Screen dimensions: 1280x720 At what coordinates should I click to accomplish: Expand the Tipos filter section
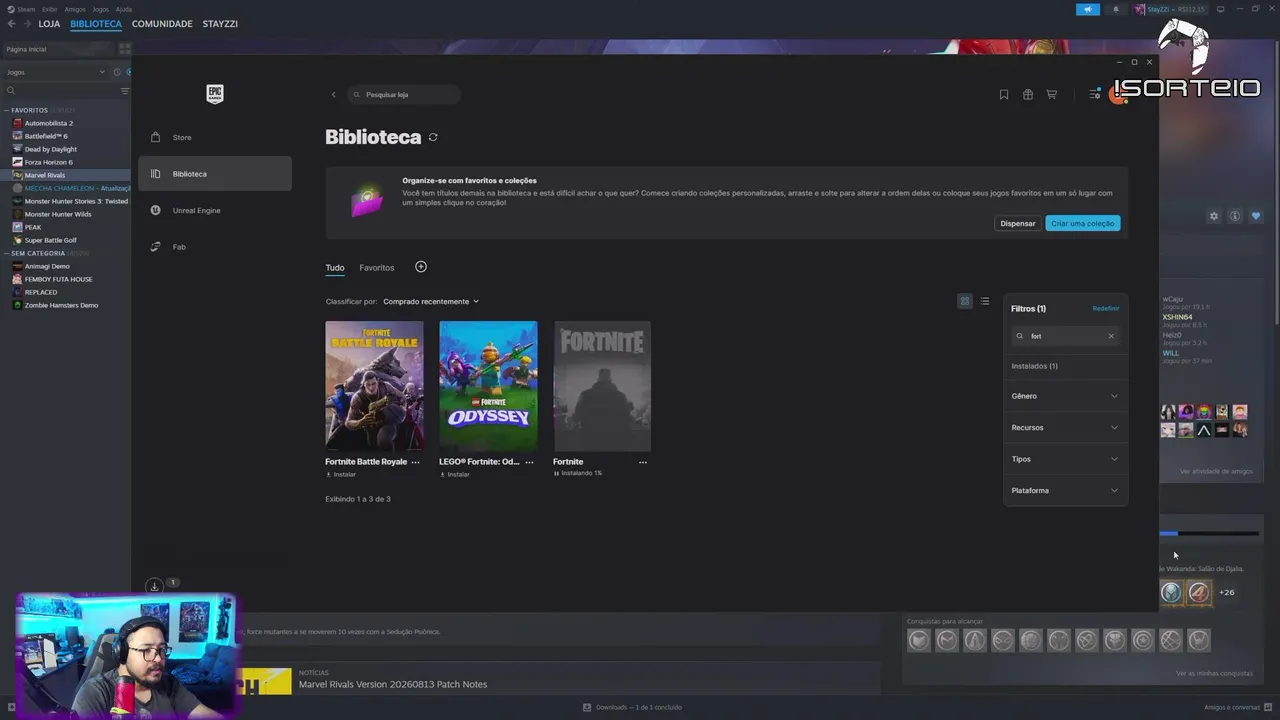click(x=1065, y=459)
